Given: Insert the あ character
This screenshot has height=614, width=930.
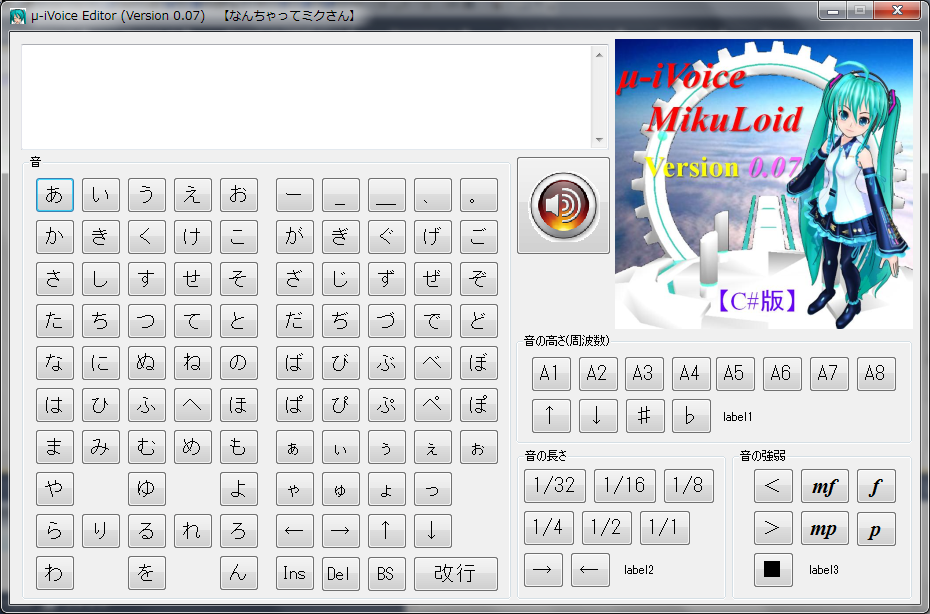Looking at the screenshot, I should click(x=55, y=195).
